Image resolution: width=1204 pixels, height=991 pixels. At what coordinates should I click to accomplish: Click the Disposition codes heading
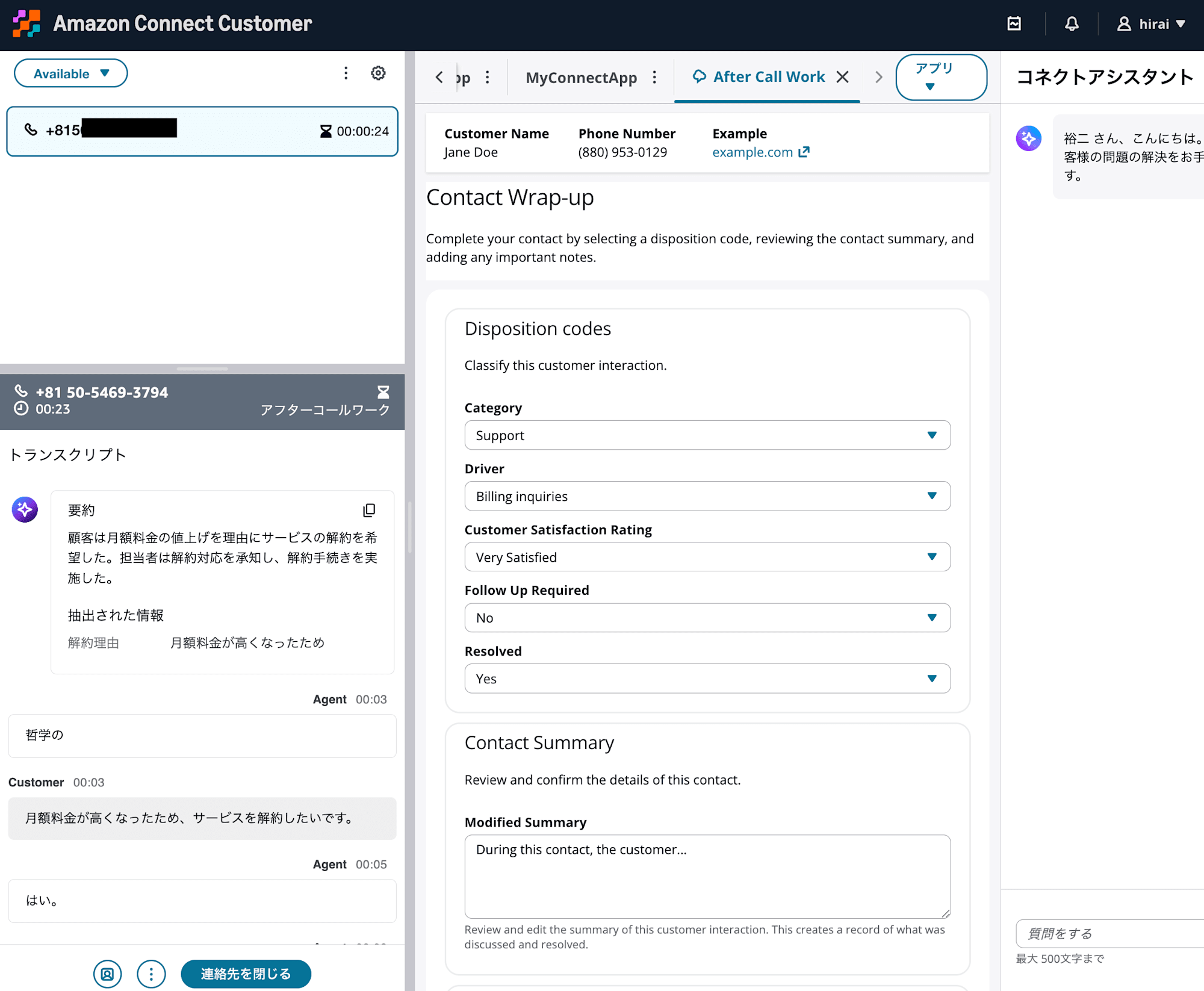click(x=538, y=329)
